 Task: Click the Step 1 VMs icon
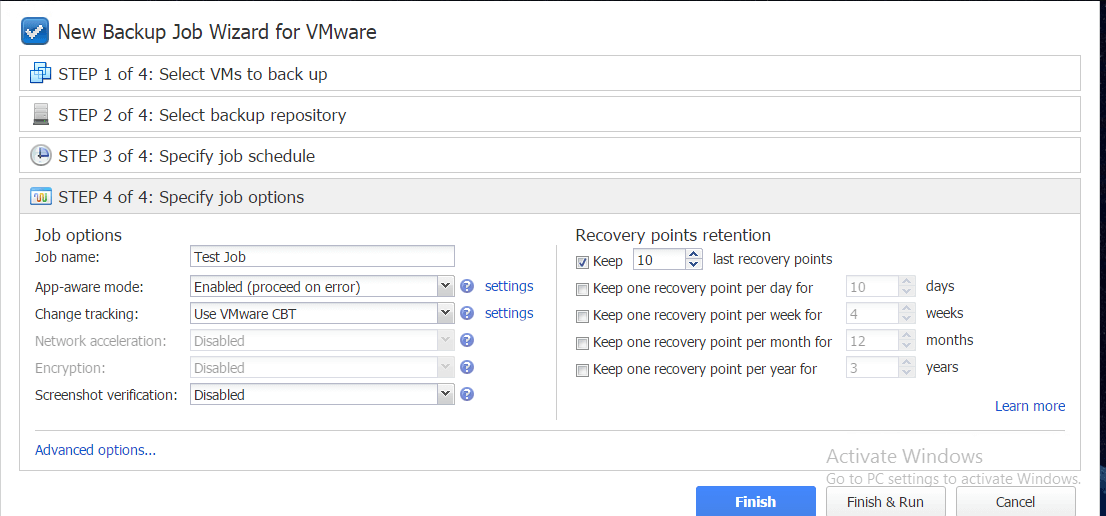coord(41,74)
